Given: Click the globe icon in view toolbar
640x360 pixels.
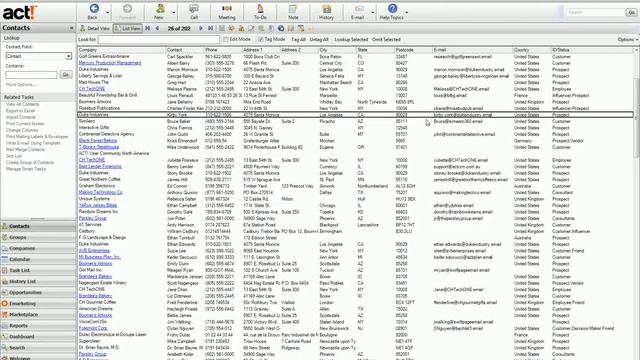Looking at the screenshot, I should 281,29.
